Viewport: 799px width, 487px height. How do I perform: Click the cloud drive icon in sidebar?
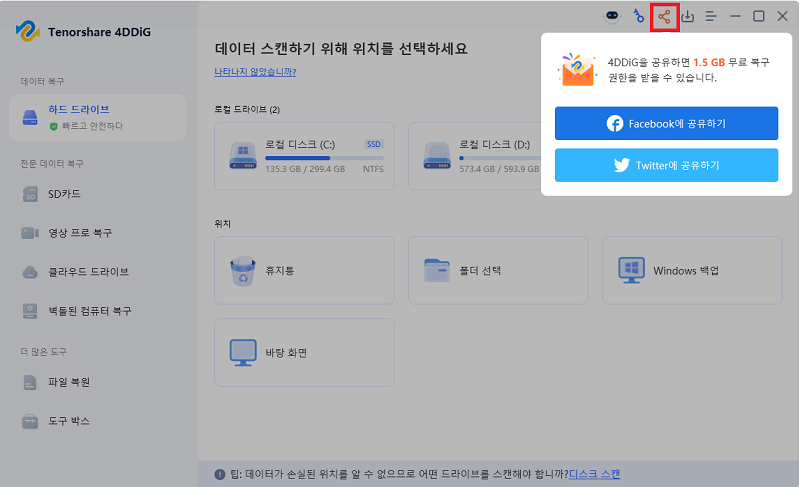30,272
